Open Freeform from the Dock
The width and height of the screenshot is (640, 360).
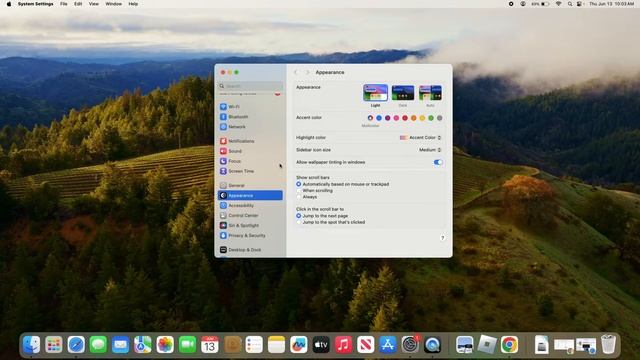pos(299,345)
